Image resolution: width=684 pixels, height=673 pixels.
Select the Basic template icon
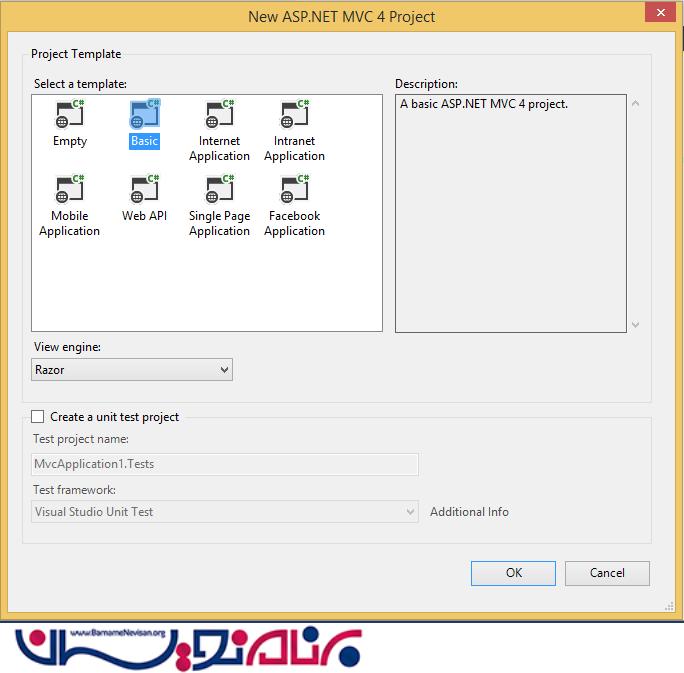[145, 114]
